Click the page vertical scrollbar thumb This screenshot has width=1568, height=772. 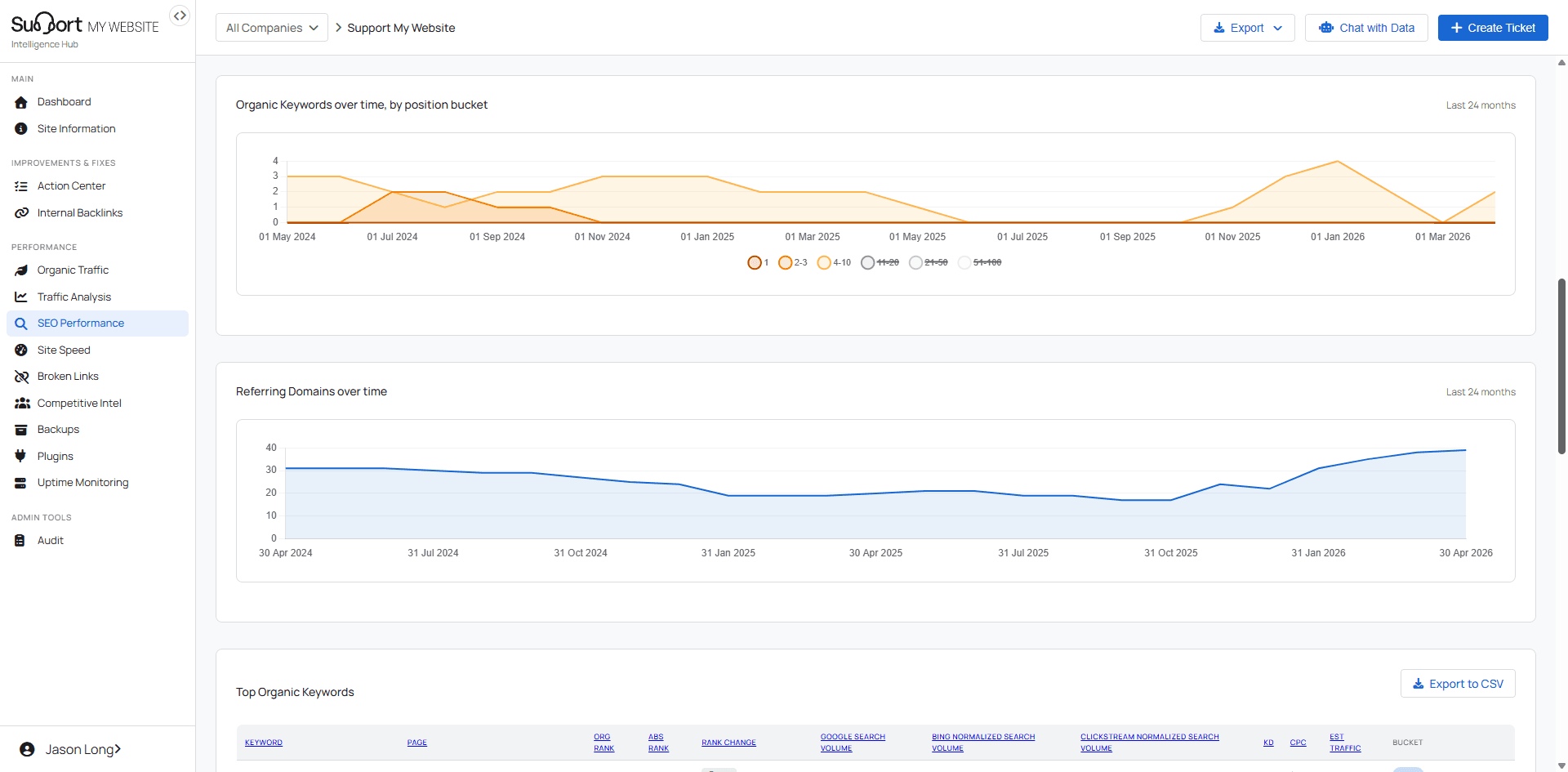[x=1561, y=366]
